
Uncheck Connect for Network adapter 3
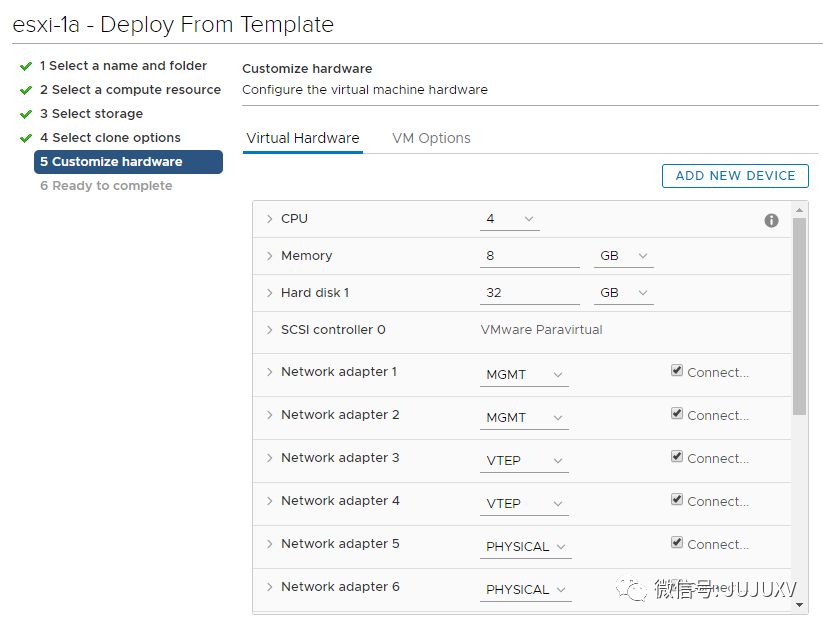[677, 457]
